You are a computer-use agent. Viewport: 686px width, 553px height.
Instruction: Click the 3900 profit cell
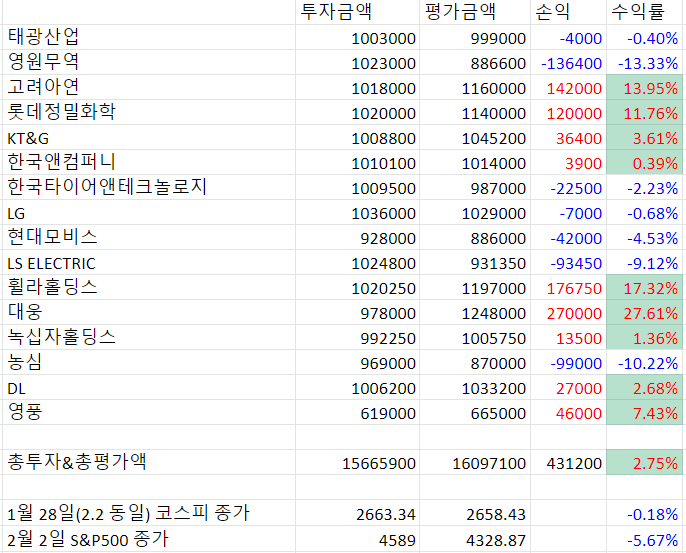coord(568,162)
